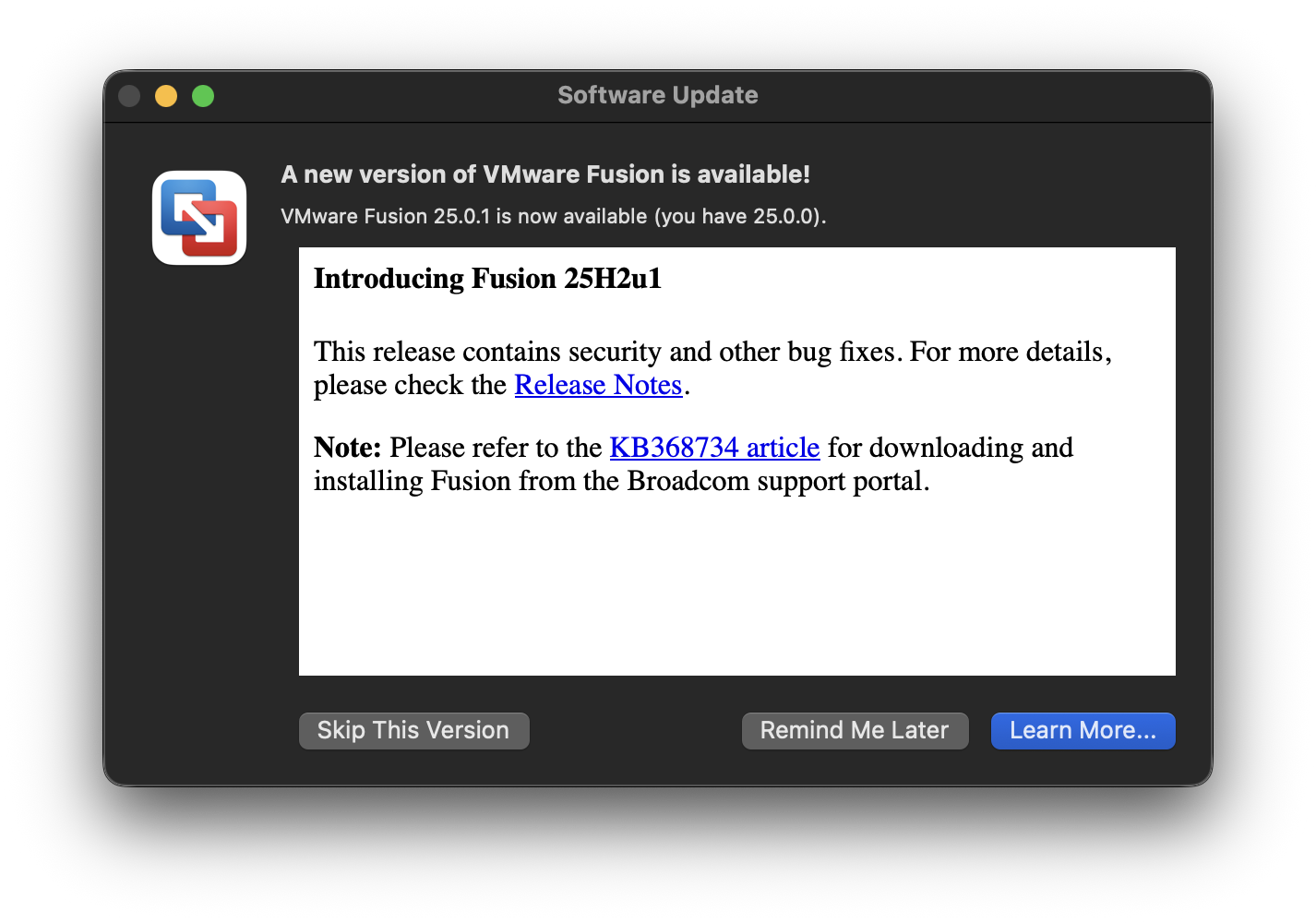The height and width of the screenshot is (923, 1316).
Task: Zoom the window with the green button
Action: tap(203, 96)
